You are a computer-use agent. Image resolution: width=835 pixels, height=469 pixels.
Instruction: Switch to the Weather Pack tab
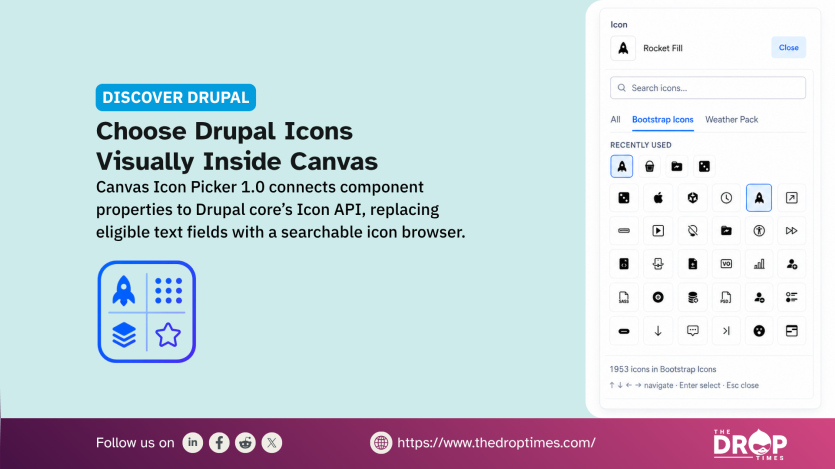coord(731,119)
